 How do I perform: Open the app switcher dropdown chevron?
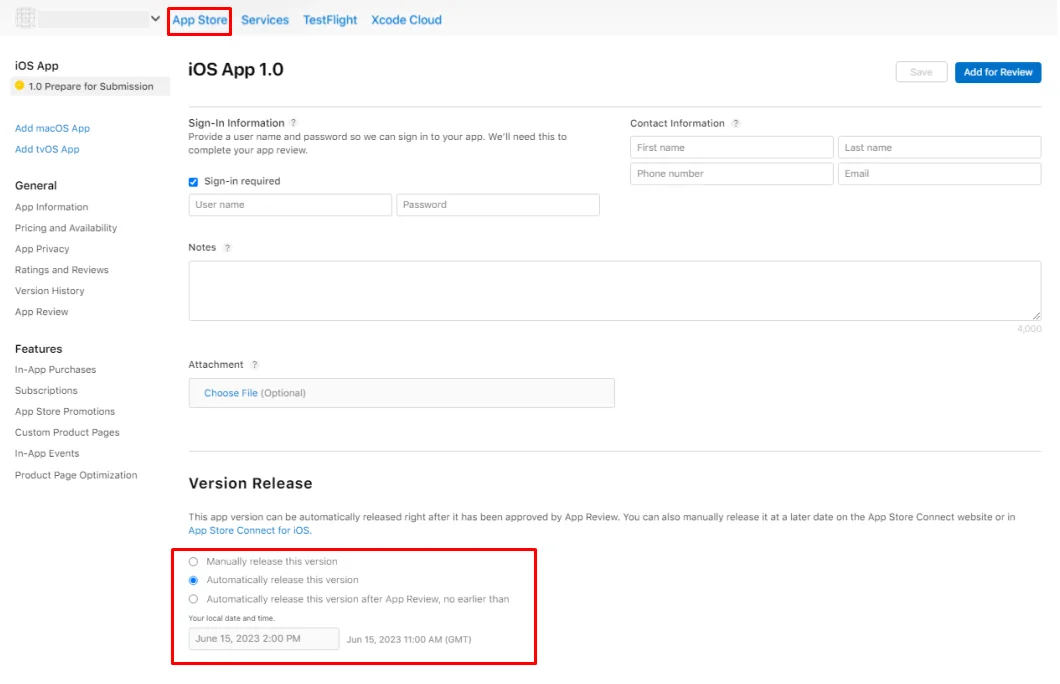point(155,19)
